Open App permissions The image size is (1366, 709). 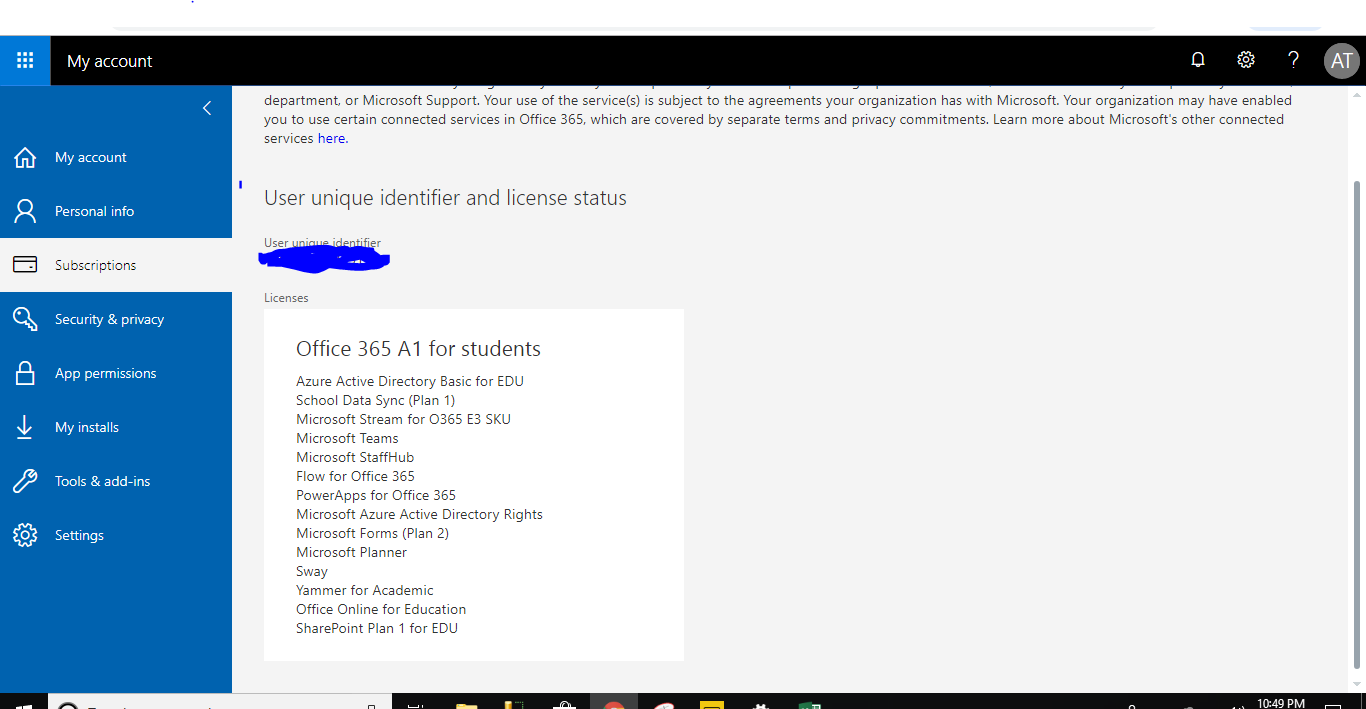click(x=116, y=373)
